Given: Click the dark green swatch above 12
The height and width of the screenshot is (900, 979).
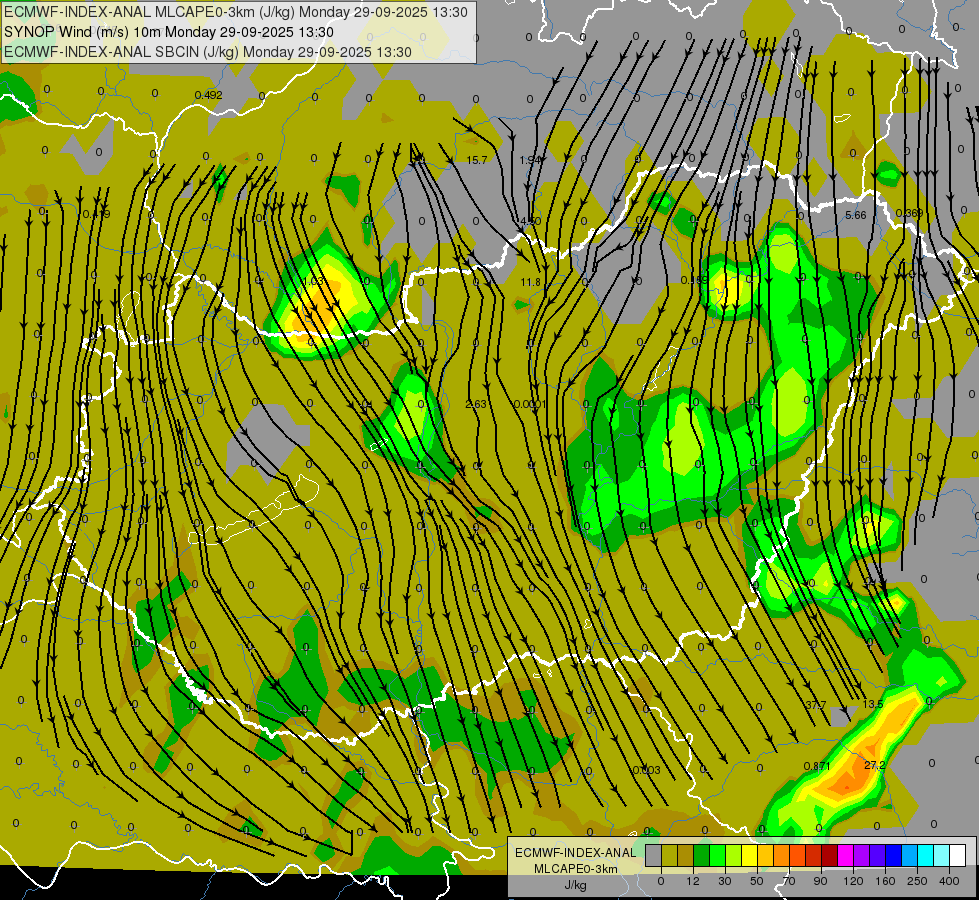Looking at the screenshot, I should tap(702, 855).
